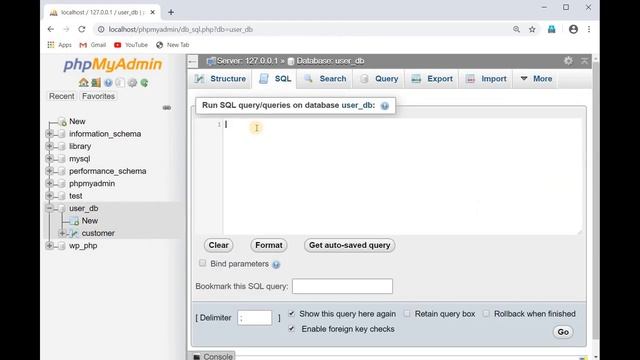Click Database: user_db breadcrumb link
This screenshot has width=640, height=360.
(x=330, y=61)
